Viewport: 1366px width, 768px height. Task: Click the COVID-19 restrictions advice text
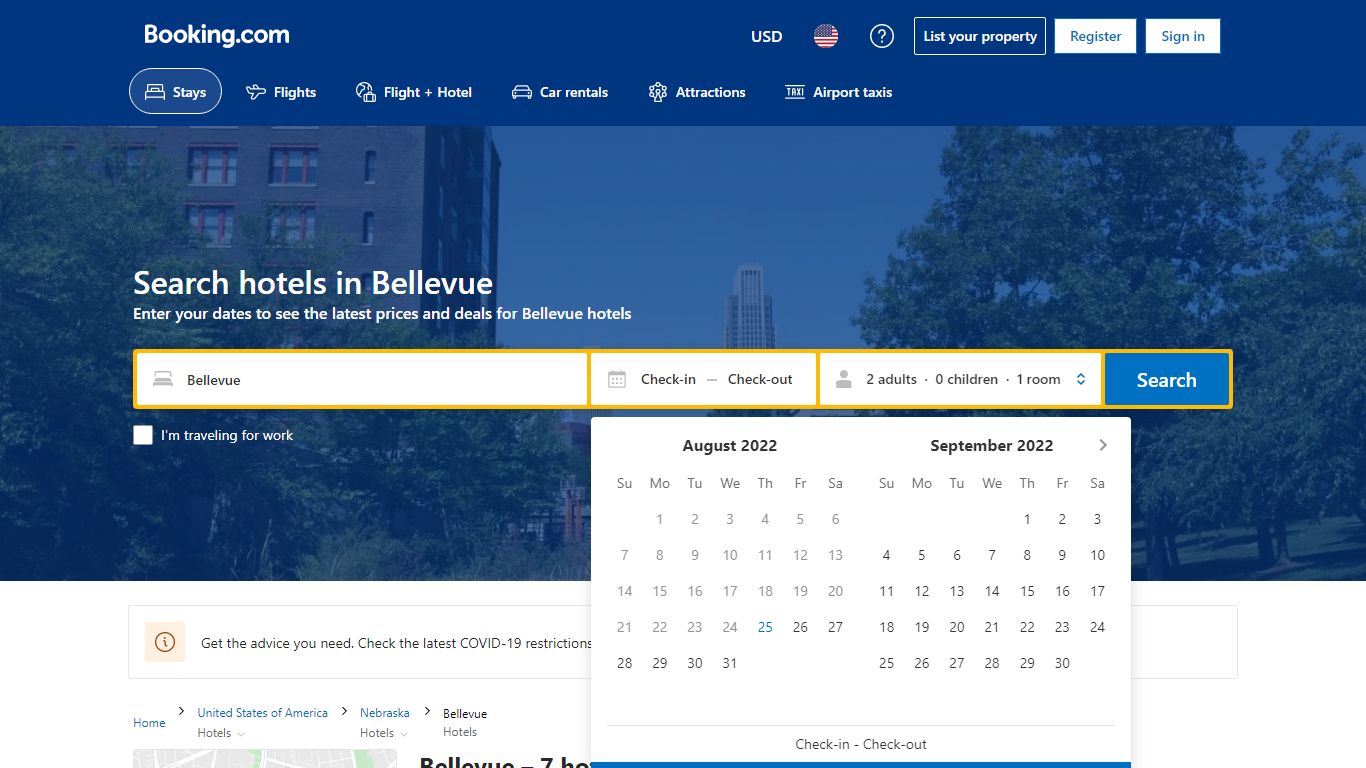point(396,643)
